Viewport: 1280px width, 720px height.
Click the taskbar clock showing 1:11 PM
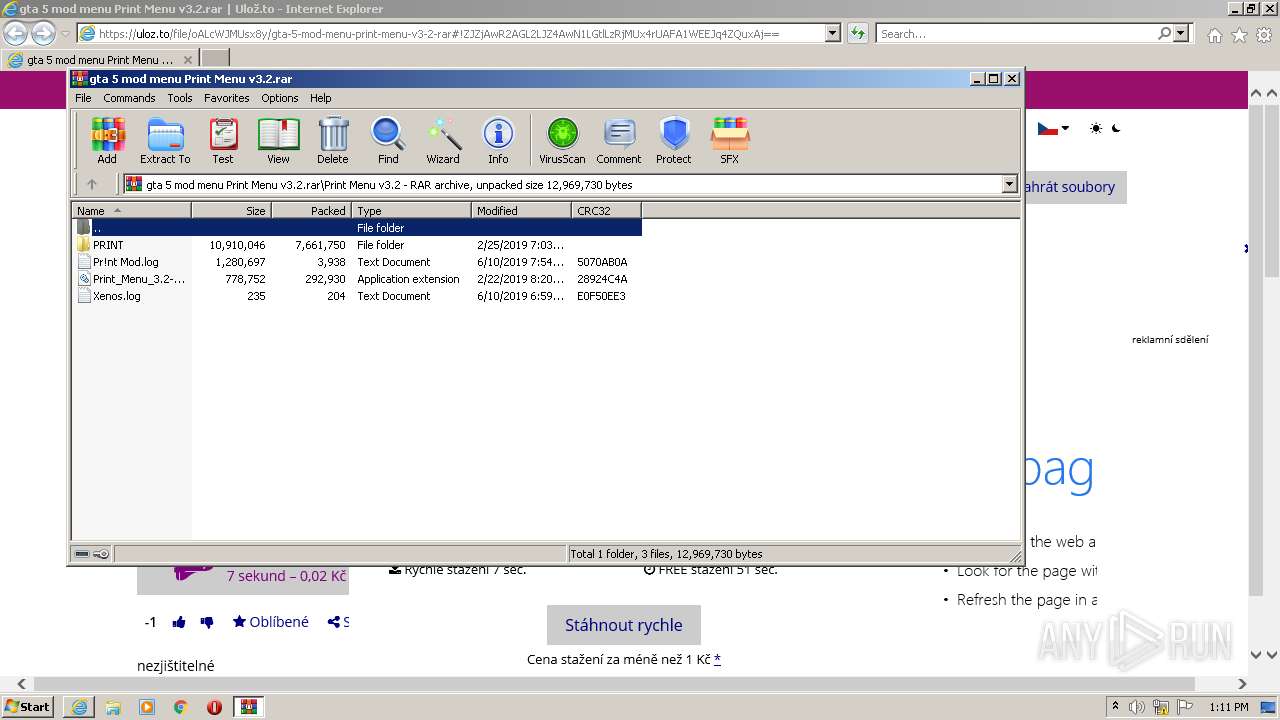point(1229,707)
